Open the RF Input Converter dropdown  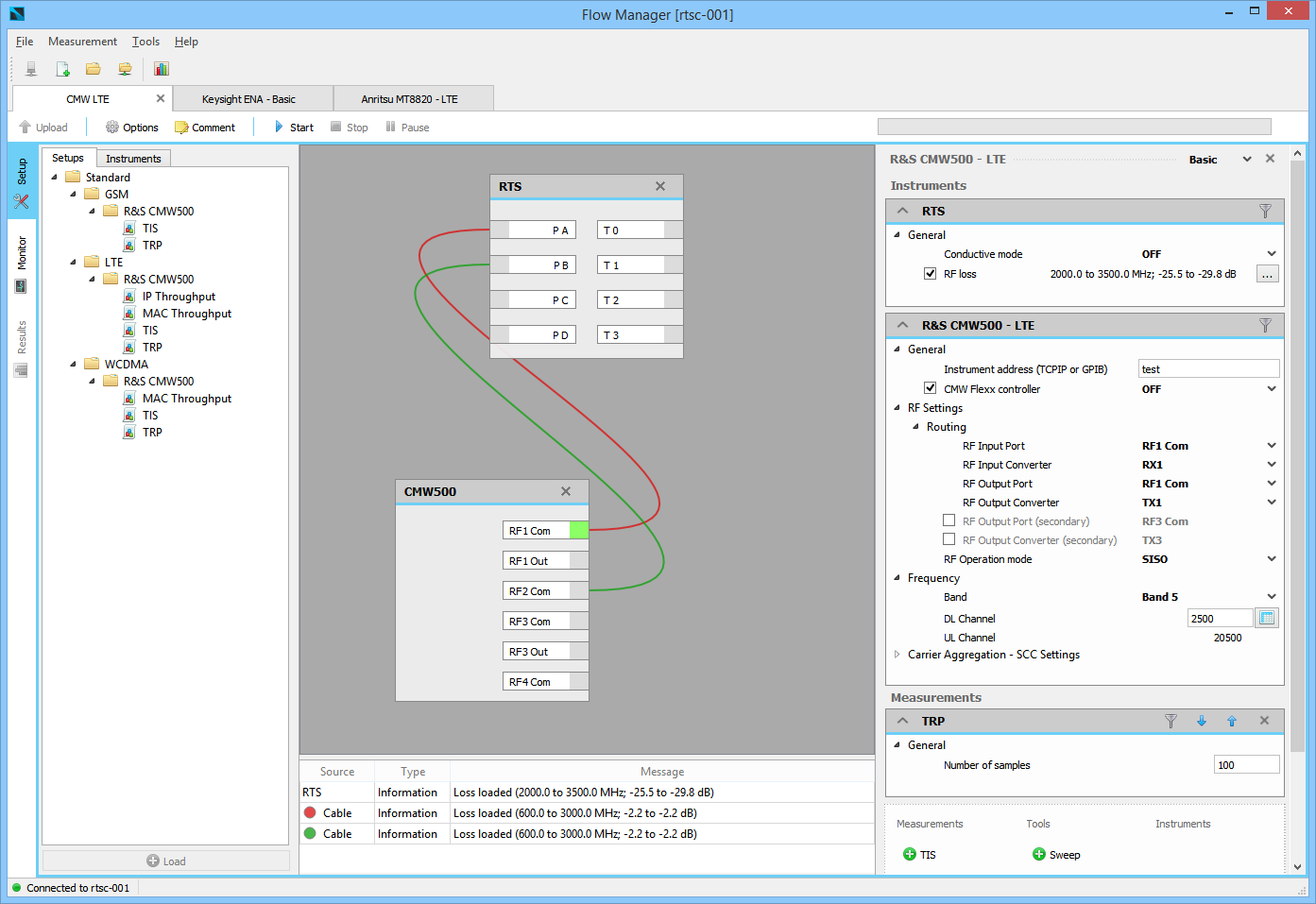tap(1272, 465)
